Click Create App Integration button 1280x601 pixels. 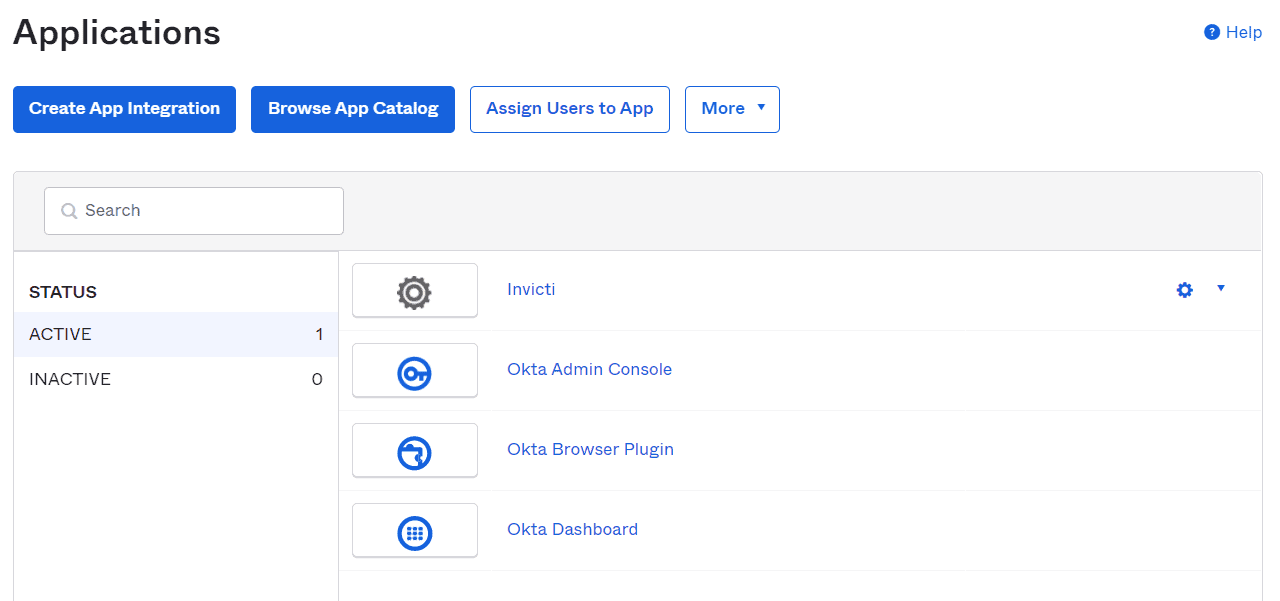(124, 109)
